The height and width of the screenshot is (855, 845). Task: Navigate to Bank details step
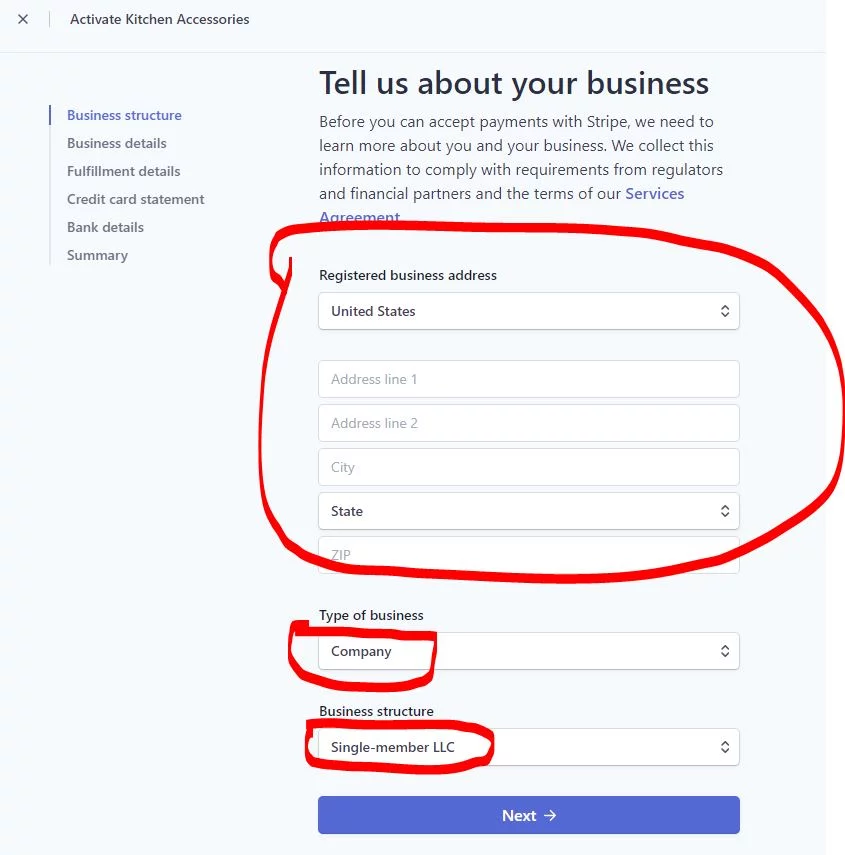[x=105, y=227]
